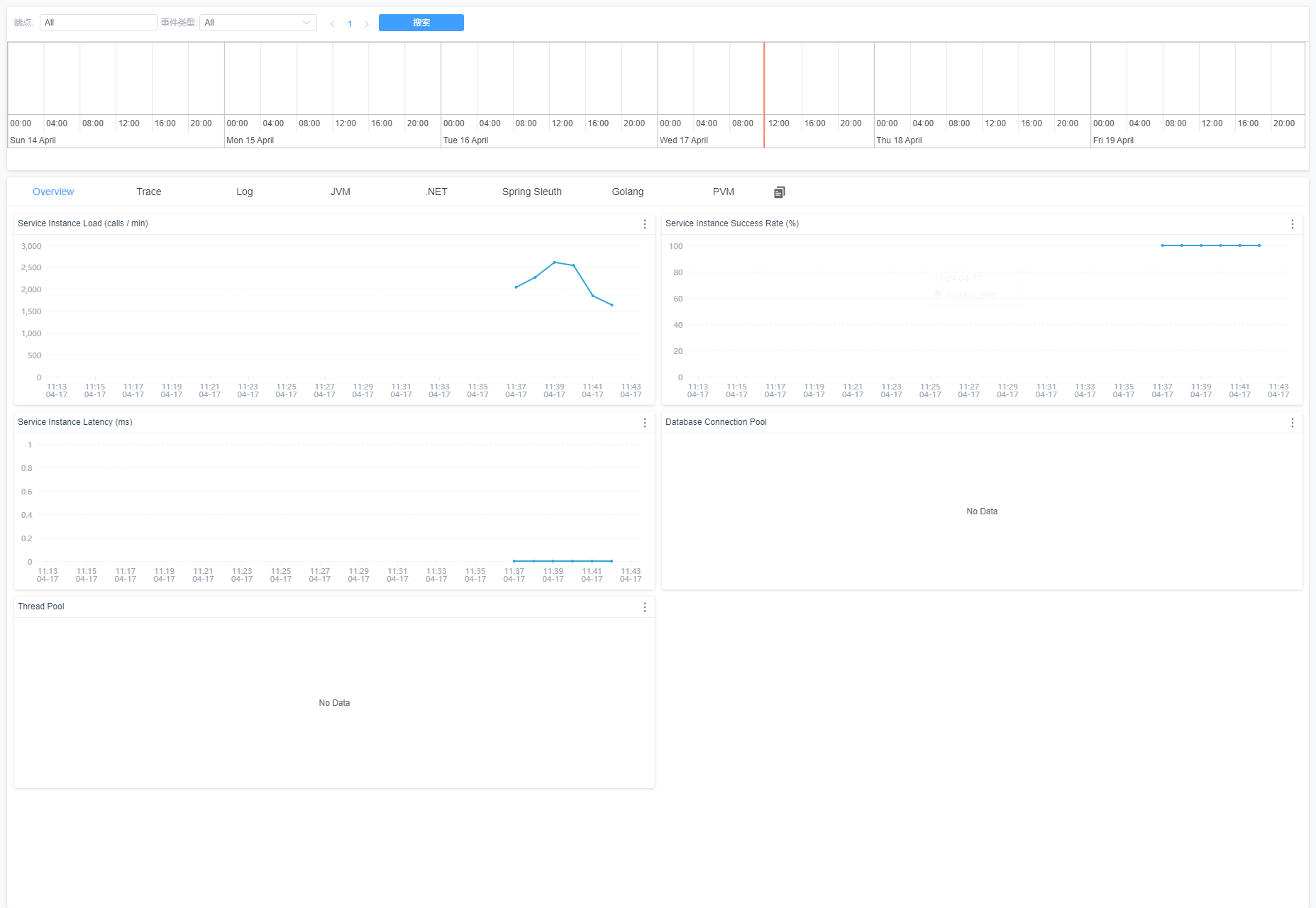Switch to the Golang tab
The image size is (1316, 908).
point(628,192)
